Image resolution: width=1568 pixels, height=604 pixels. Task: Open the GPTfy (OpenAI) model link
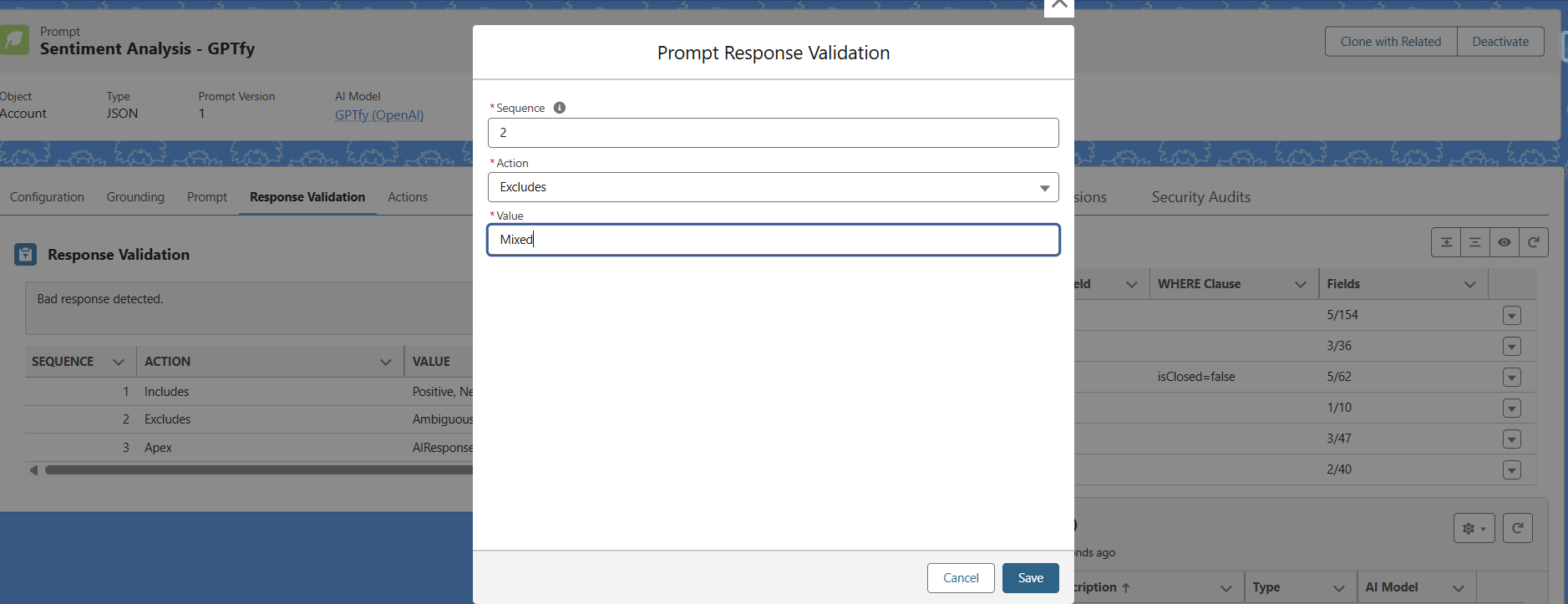point(379,115)
